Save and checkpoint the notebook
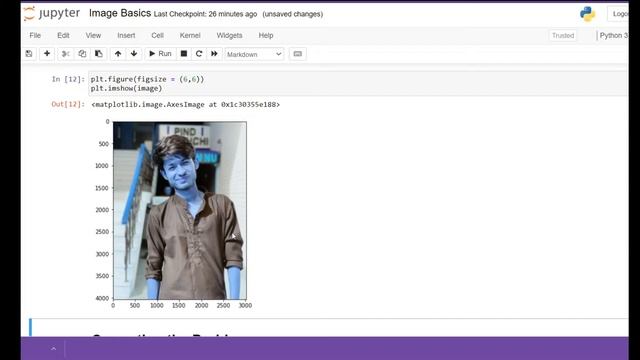Screen dimensions: 640x360 29,54
